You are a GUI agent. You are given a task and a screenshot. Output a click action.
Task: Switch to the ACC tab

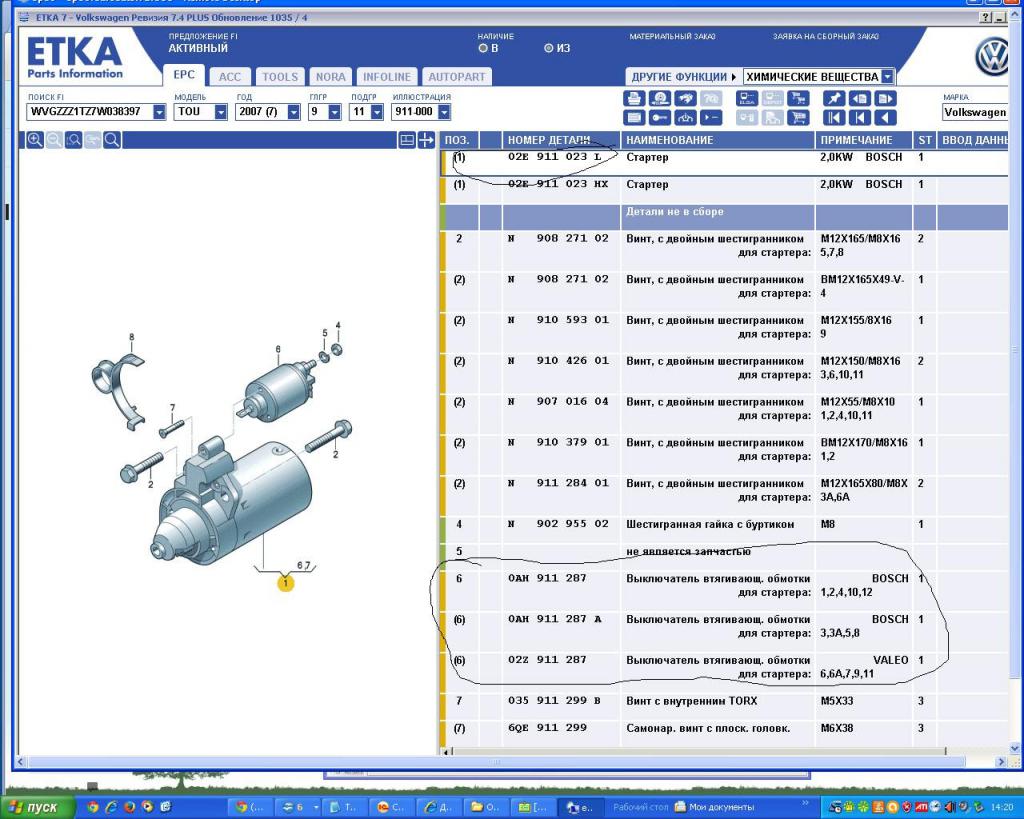point(229,76)
